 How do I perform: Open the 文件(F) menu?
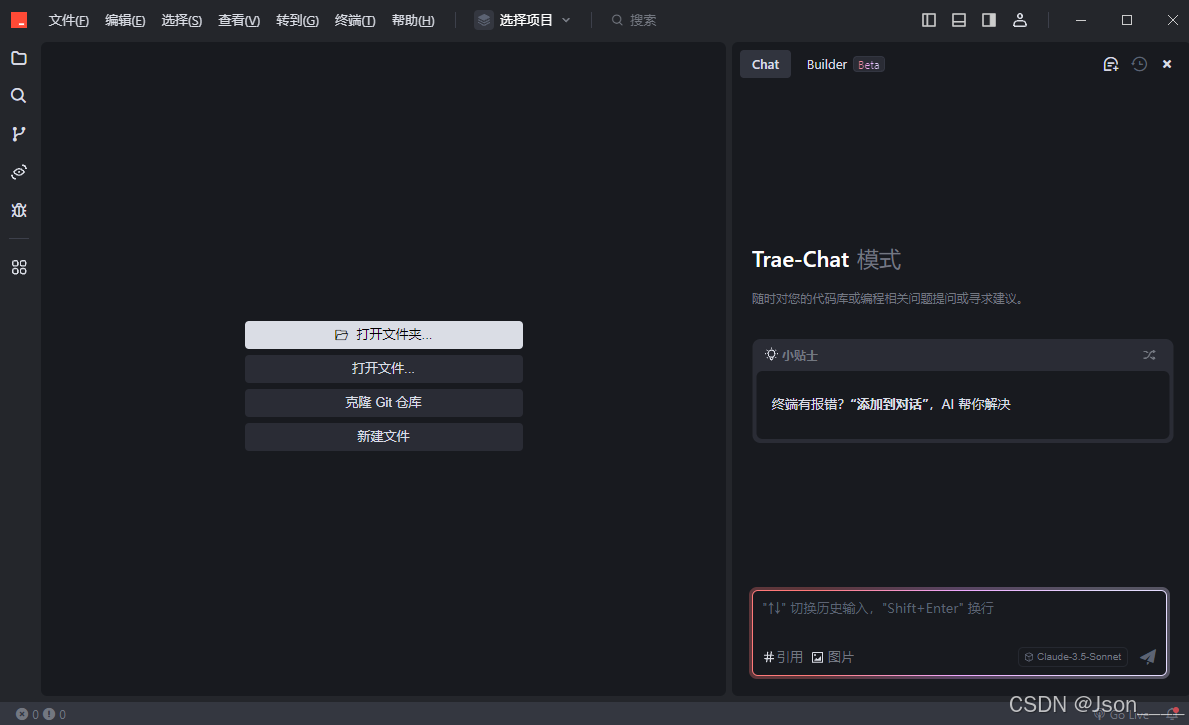[68, 20]
